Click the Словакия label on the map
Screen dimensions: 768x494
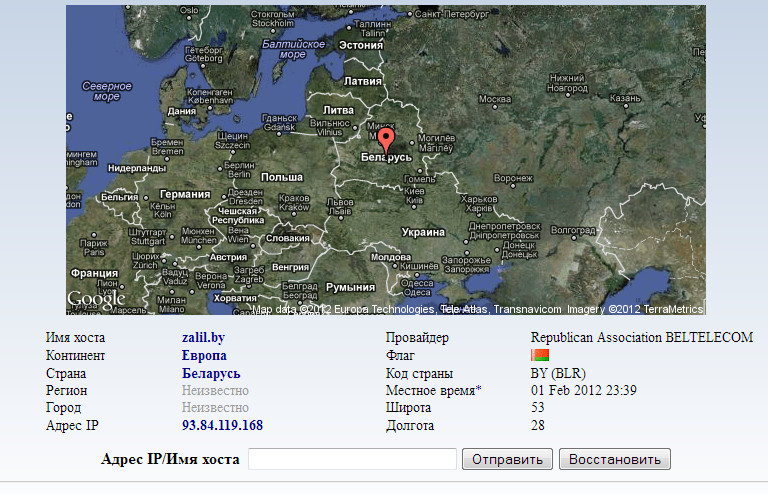pyautogui.click(x=288, y=238)
